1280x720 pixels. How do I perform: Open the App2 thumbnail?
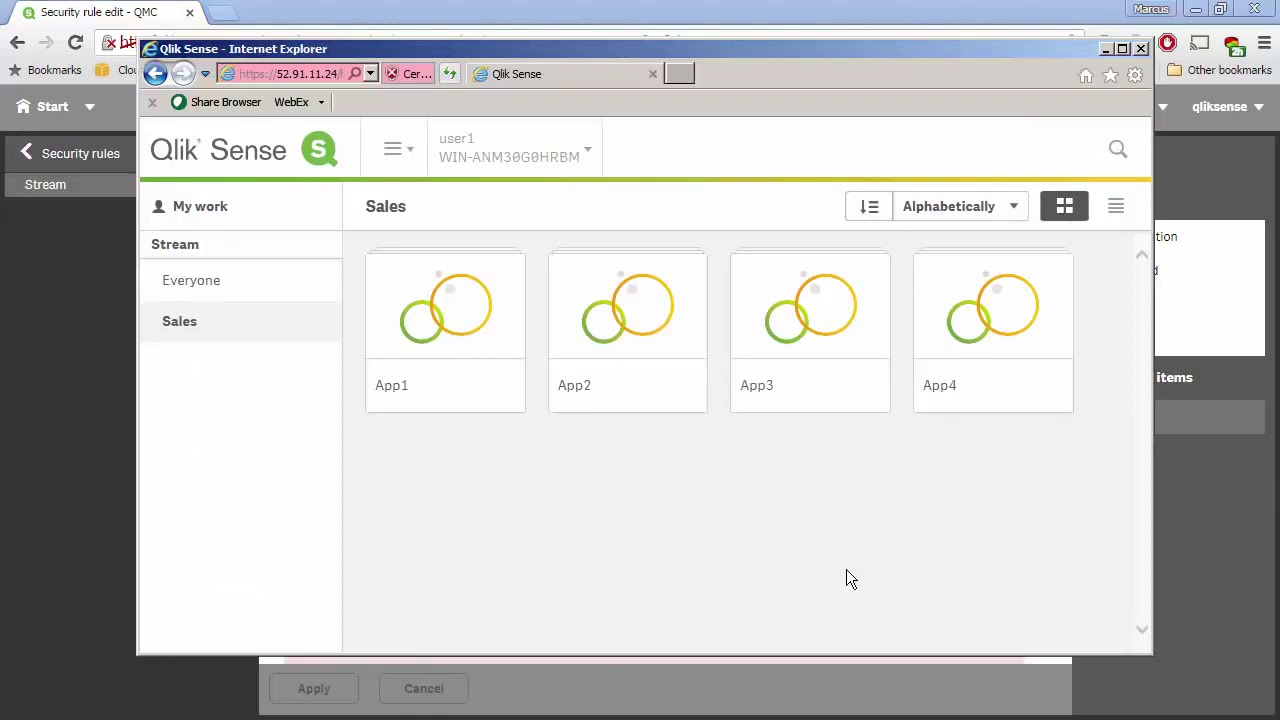coord(627,332)
